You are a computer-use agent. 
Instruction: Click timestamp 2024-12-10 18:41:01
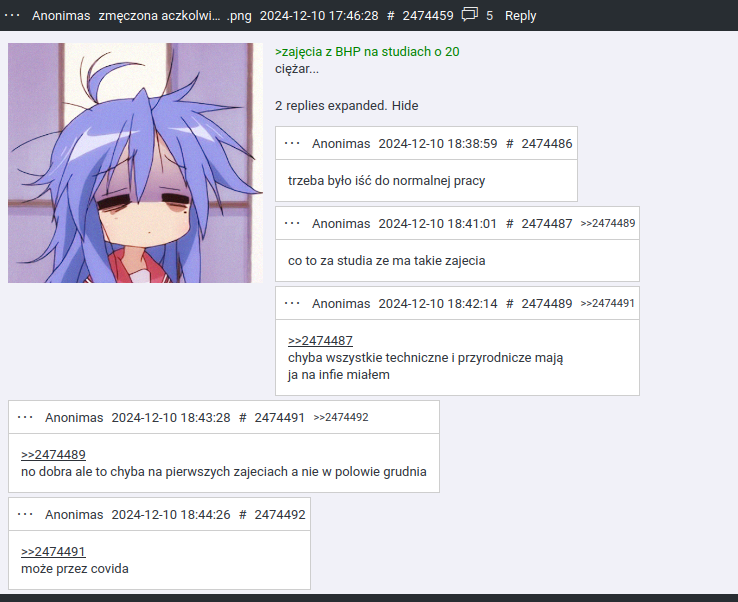coord(438,224)
